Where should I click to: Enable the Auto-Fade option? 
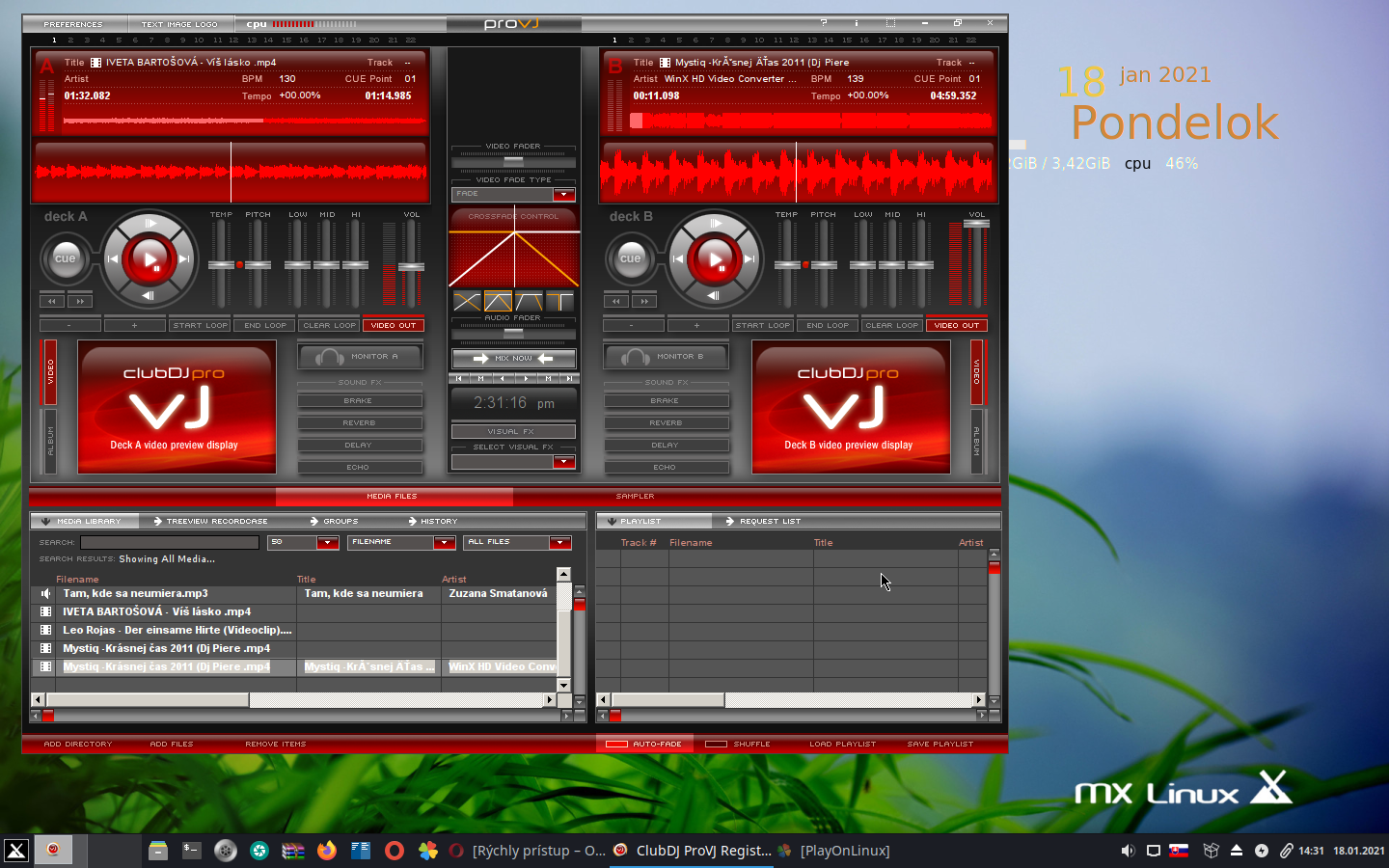point(643,744)
